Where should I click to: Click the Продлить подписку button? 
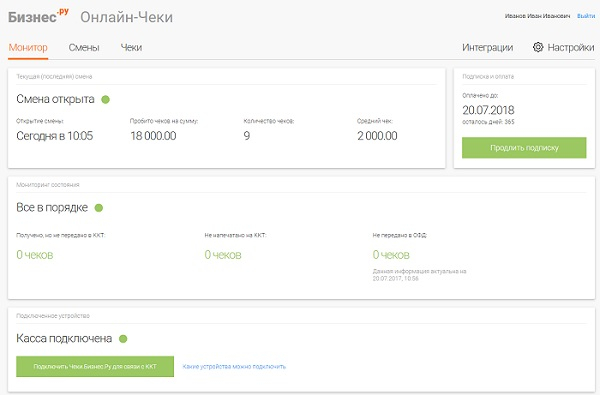524,148
